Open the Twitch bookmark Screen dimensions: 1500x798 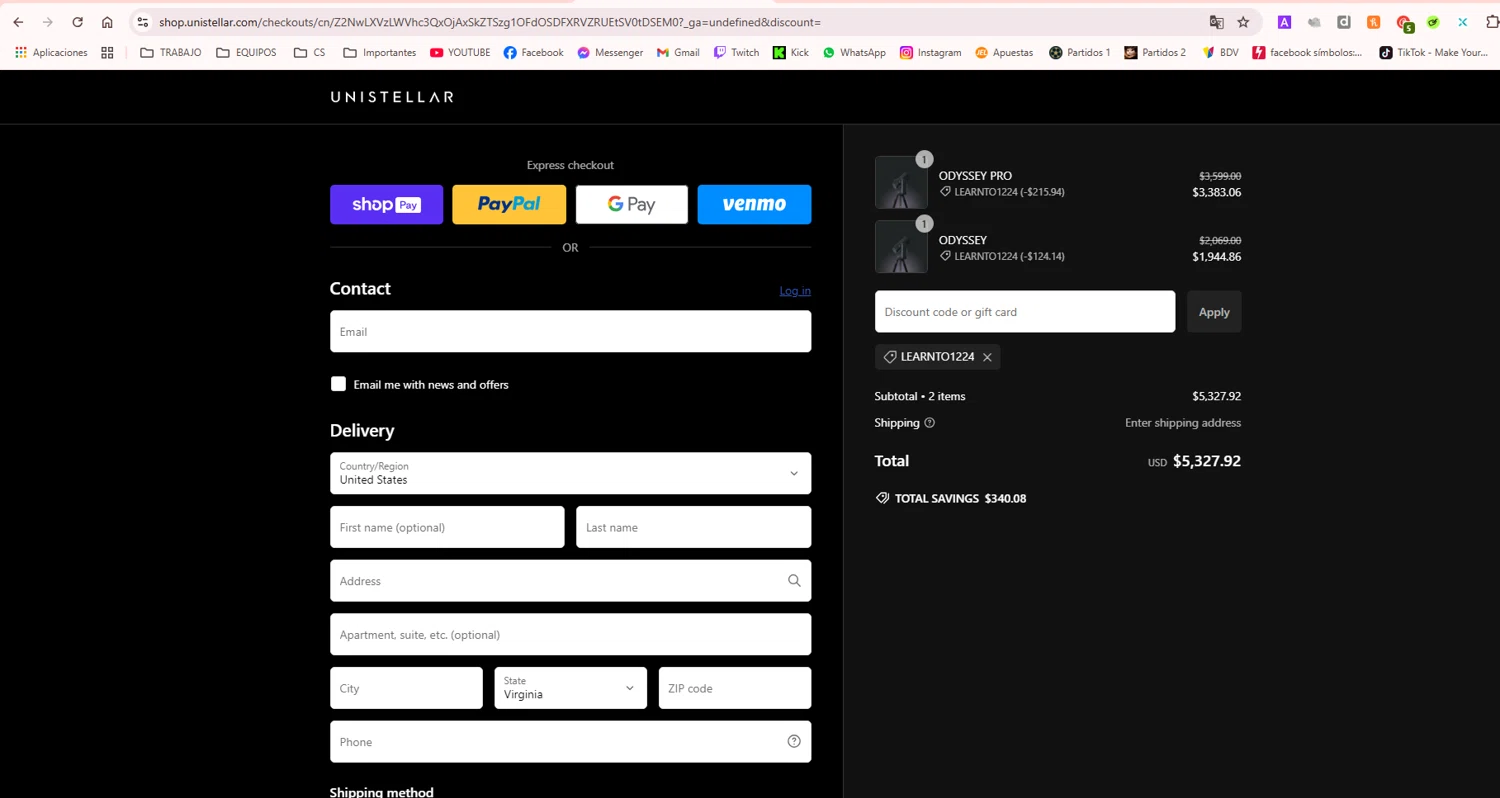coord(736,52)
